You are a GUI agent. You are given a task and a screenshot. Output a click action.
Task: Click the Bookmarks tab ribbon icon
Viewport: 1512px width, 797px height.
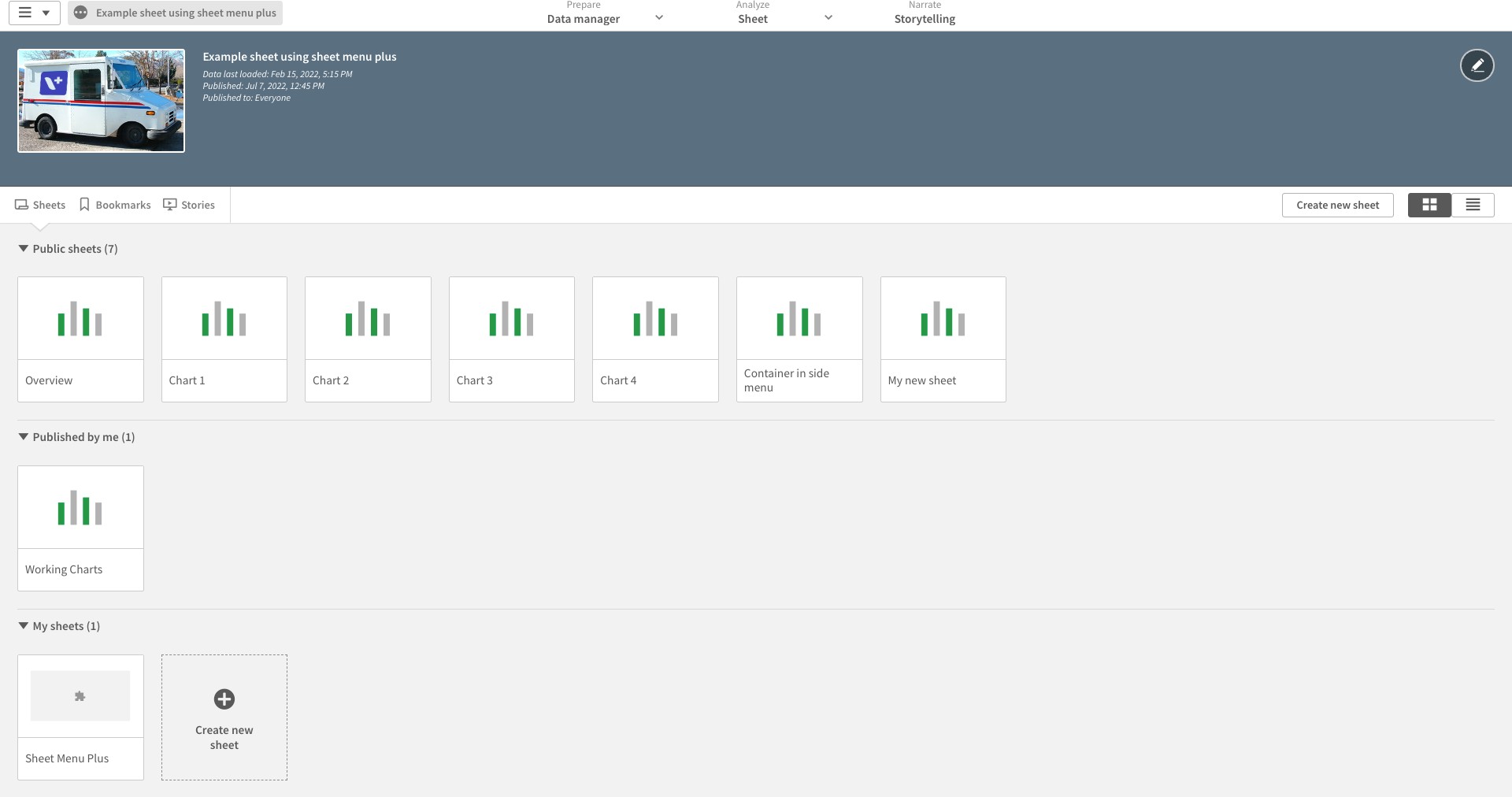84,205
